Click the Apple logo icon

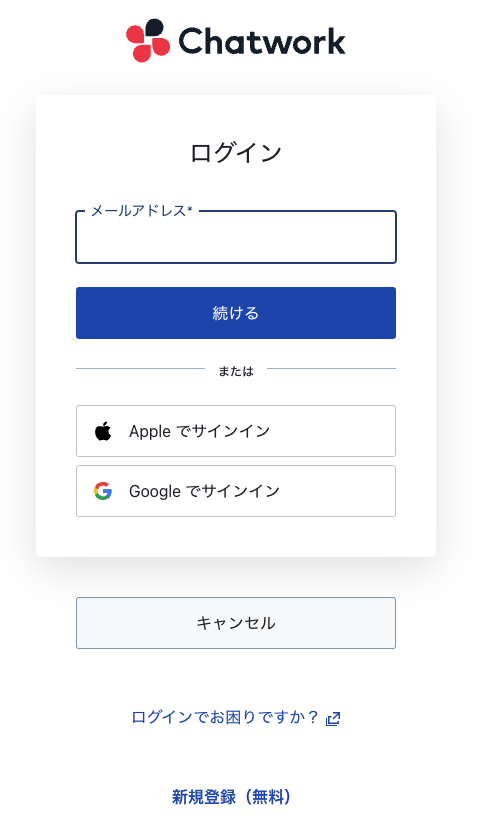[x=103, y=431]
